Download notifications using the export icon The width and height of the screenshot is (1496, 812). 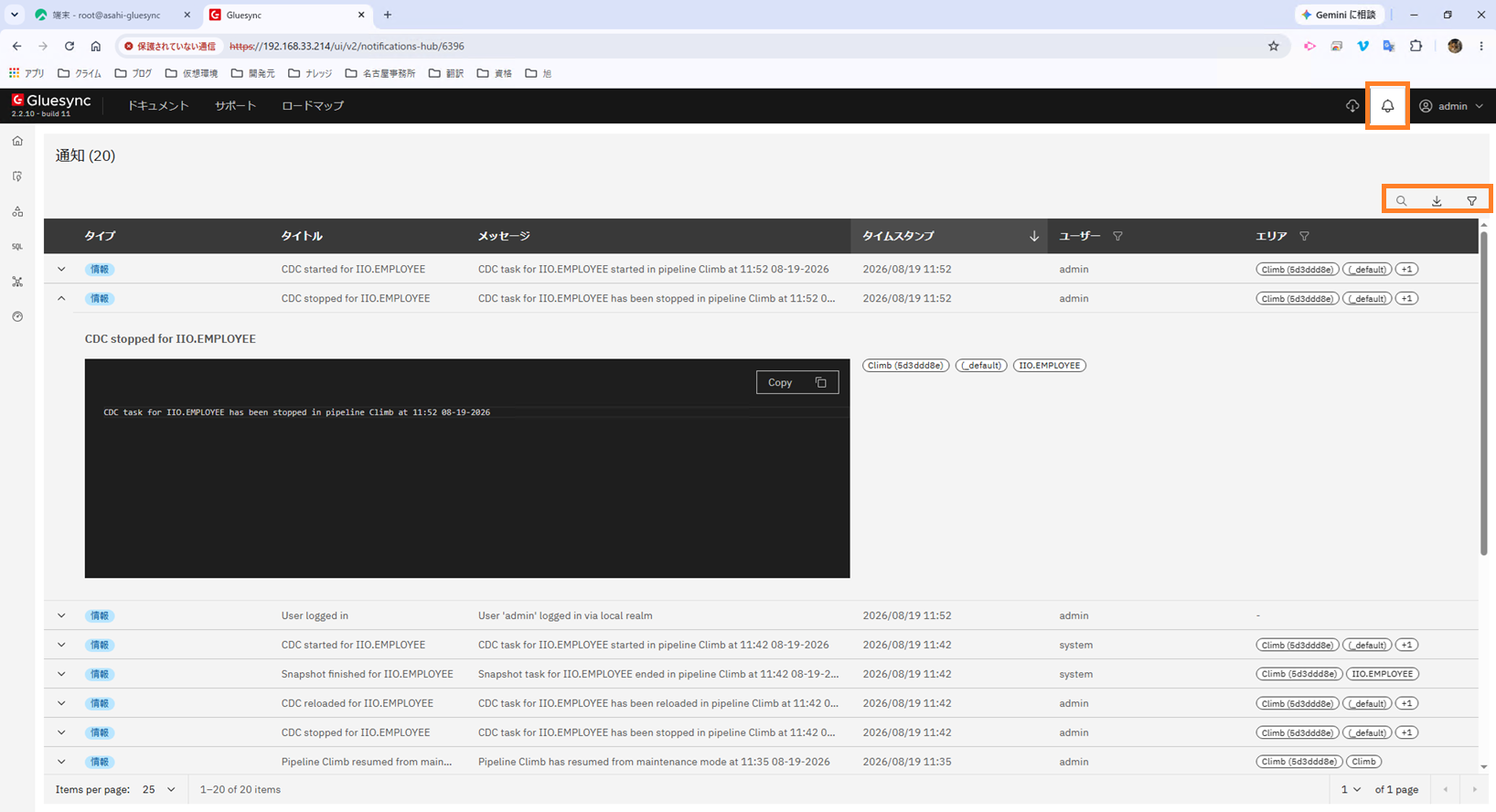point(1437,201)
